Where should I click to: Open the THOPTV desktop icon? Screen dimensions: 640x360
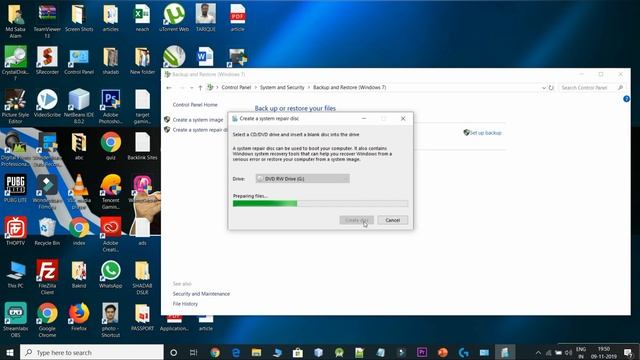(15, 231)
